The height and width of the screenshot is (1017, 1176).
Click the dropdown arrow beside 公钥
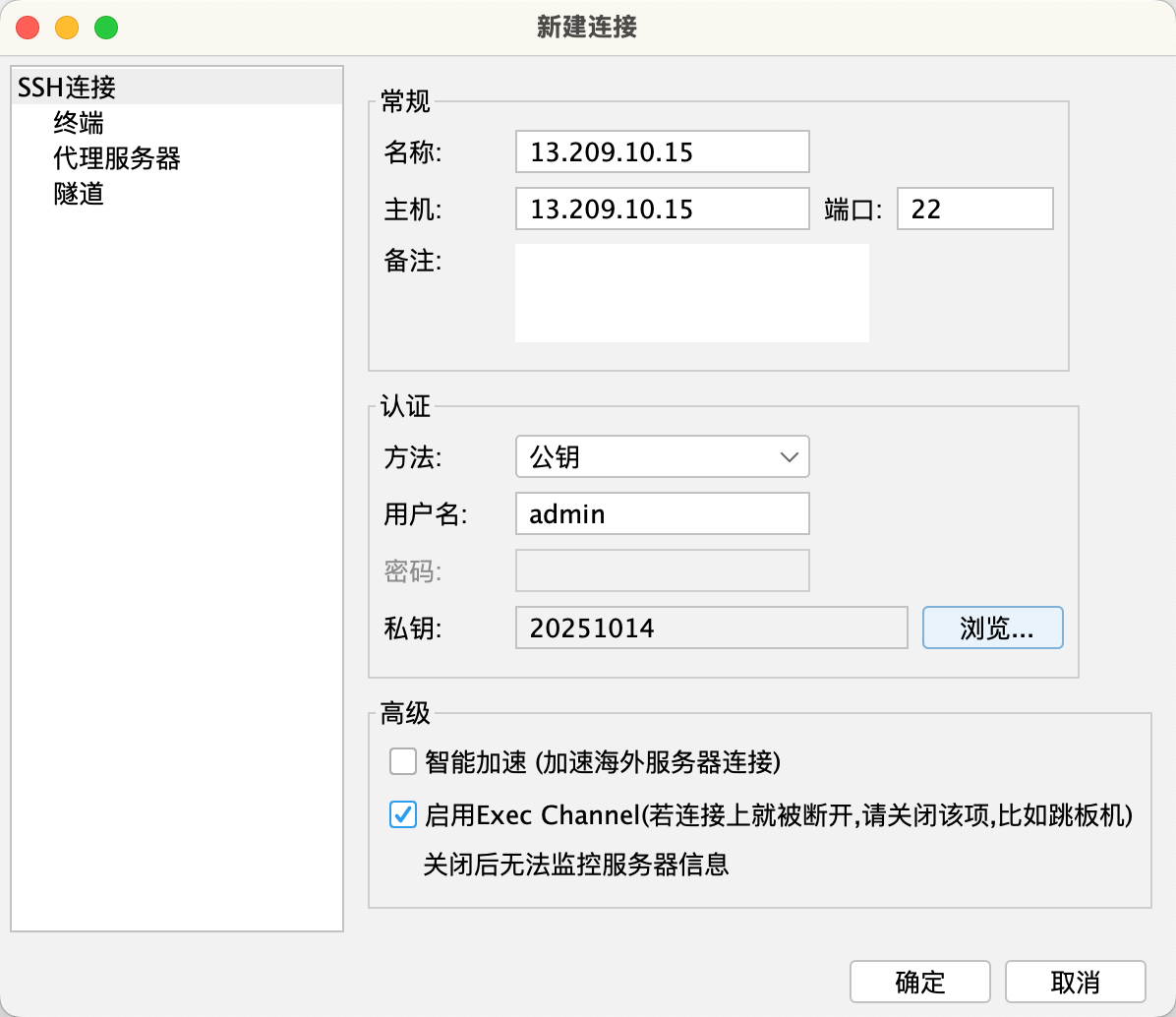point(789,457)
